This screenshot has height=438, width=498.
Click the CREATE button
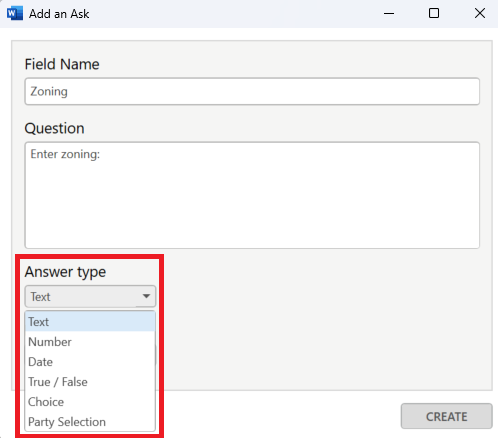446,416
